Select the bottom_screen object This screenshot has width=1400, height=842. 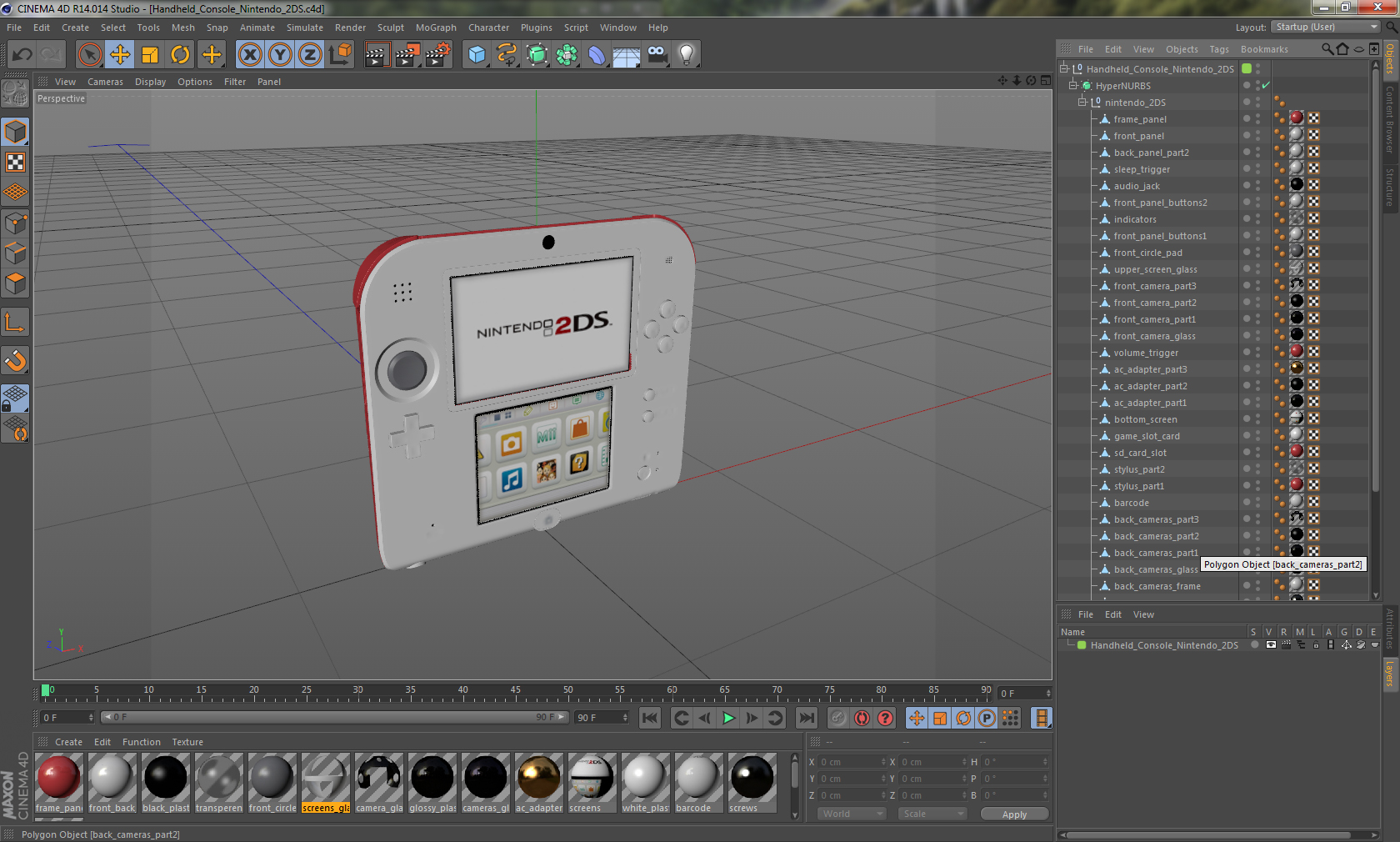(1145, 419)
